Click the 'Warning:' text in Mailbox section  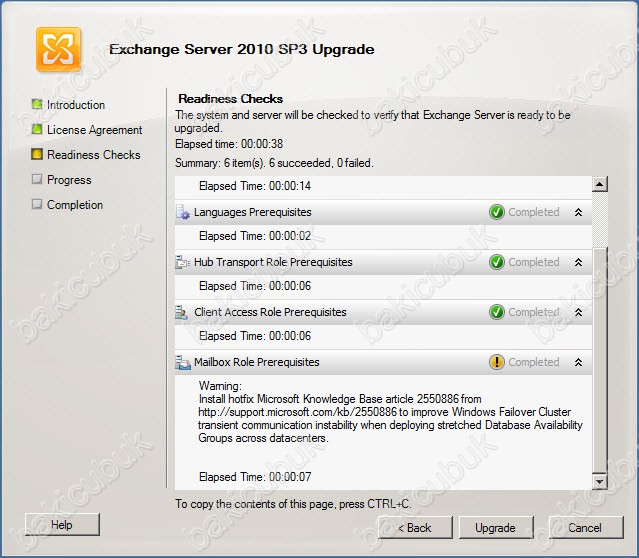pos(220,386)
